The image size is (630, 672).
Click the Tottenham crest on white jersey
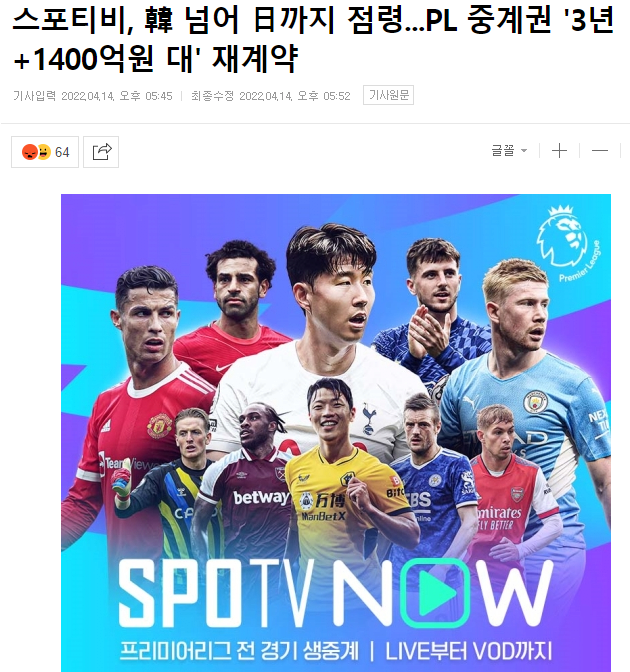click(x=369, y=418)
